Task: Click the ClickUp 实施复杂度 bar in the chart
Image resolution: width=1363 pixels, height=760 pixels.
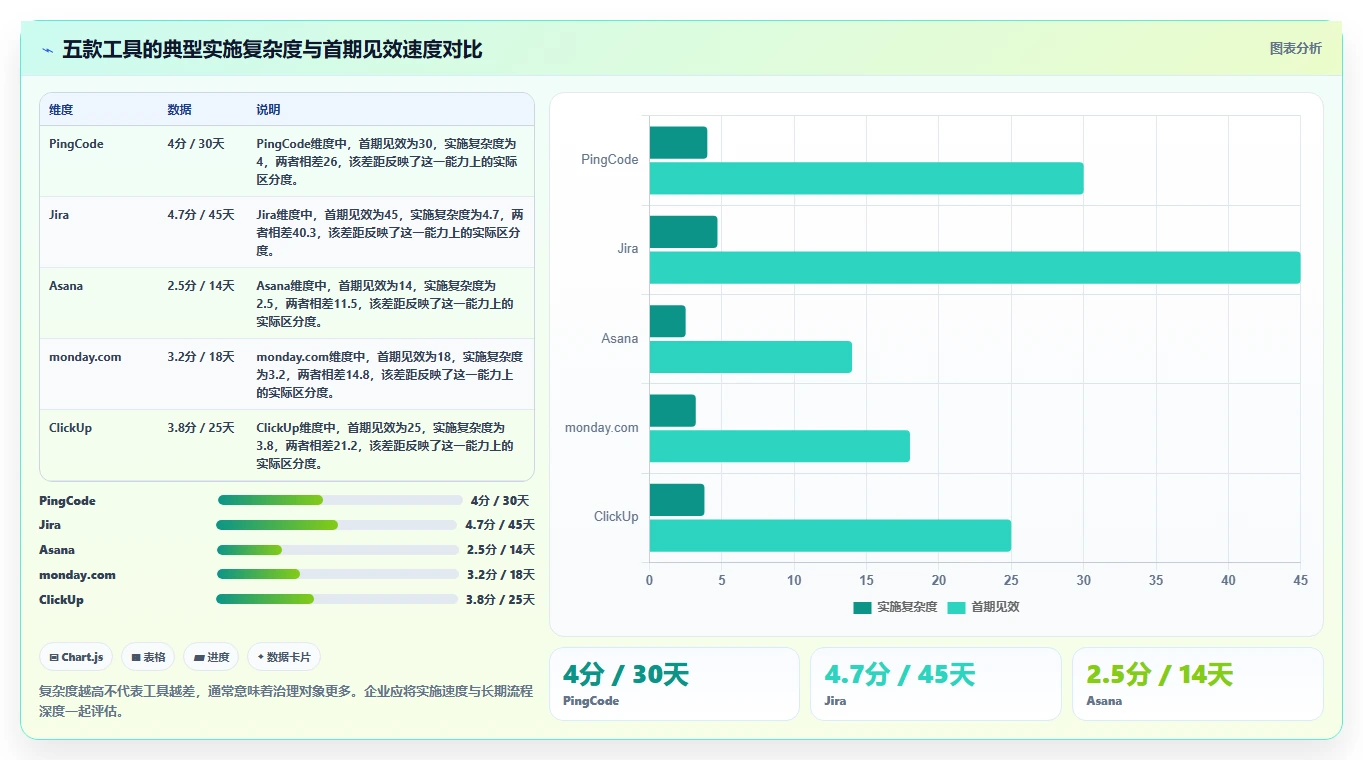Action: [677, 500]
